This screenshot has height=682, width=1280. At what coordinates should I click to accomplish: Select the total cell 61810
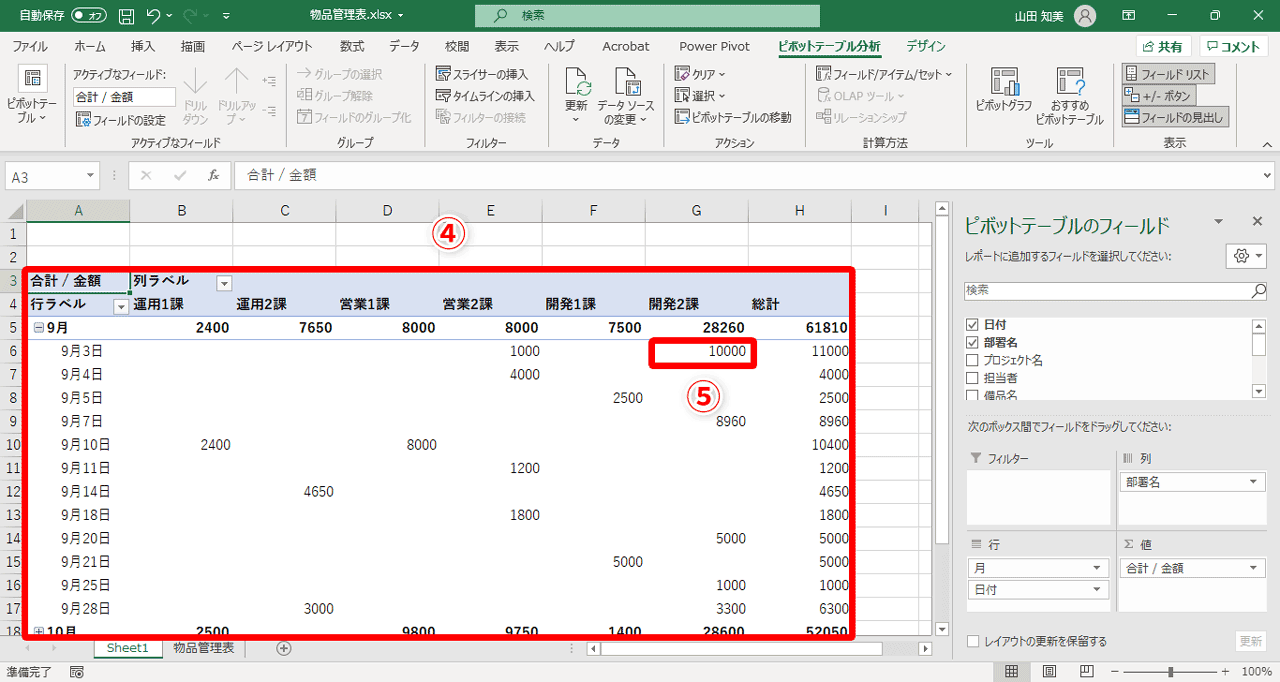[800, 328]
